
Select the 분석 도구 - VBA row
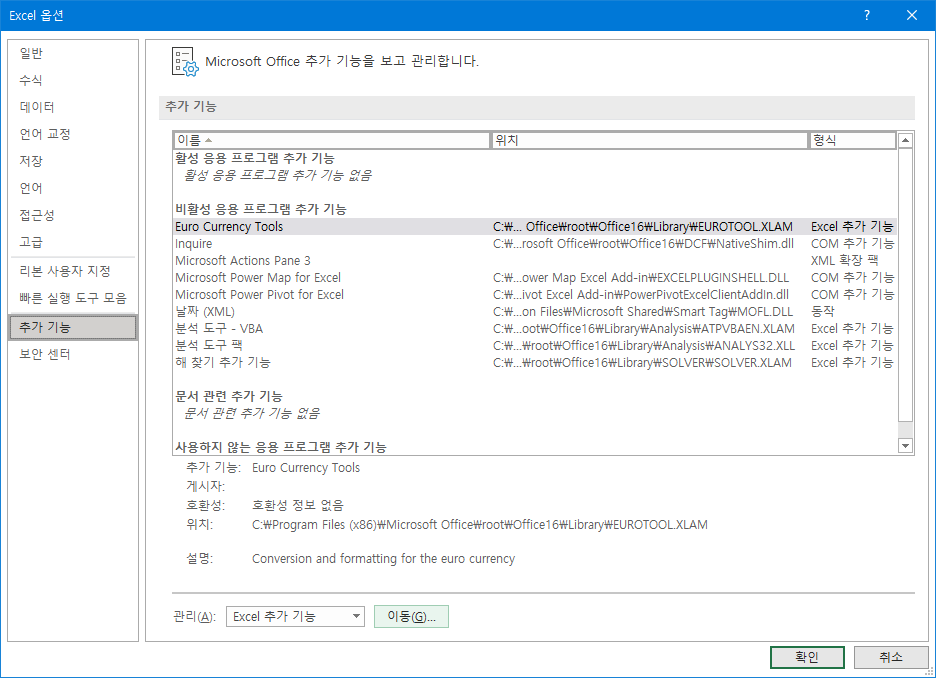(x=535, y=329)
